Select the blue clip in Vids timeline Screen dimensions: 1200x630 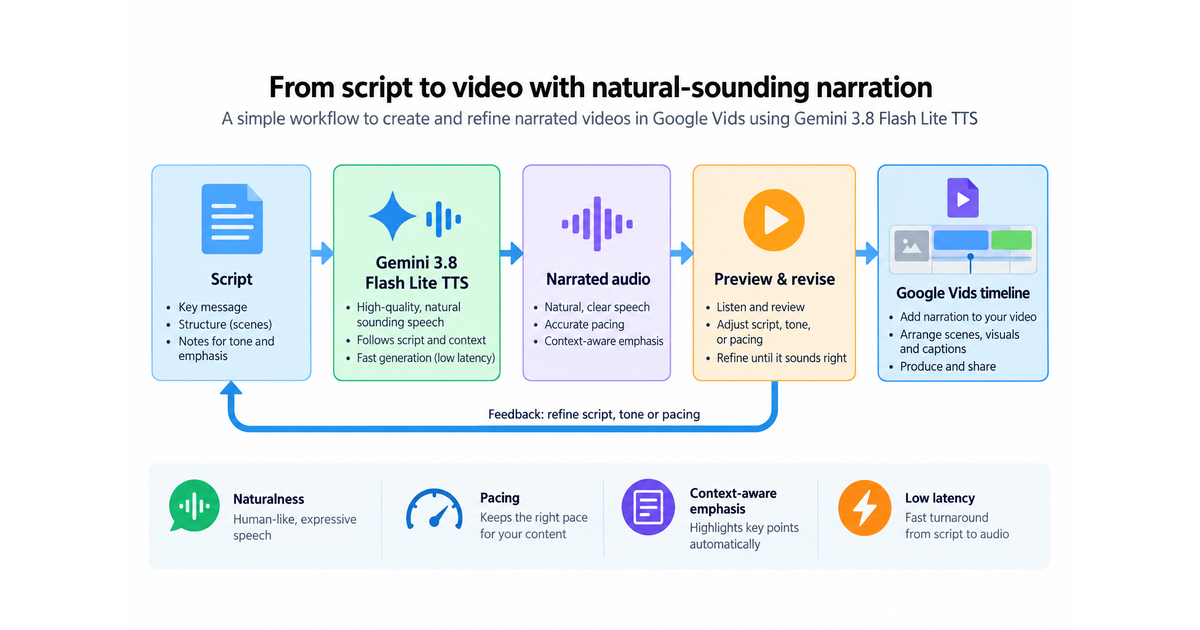tap(960, 240)
